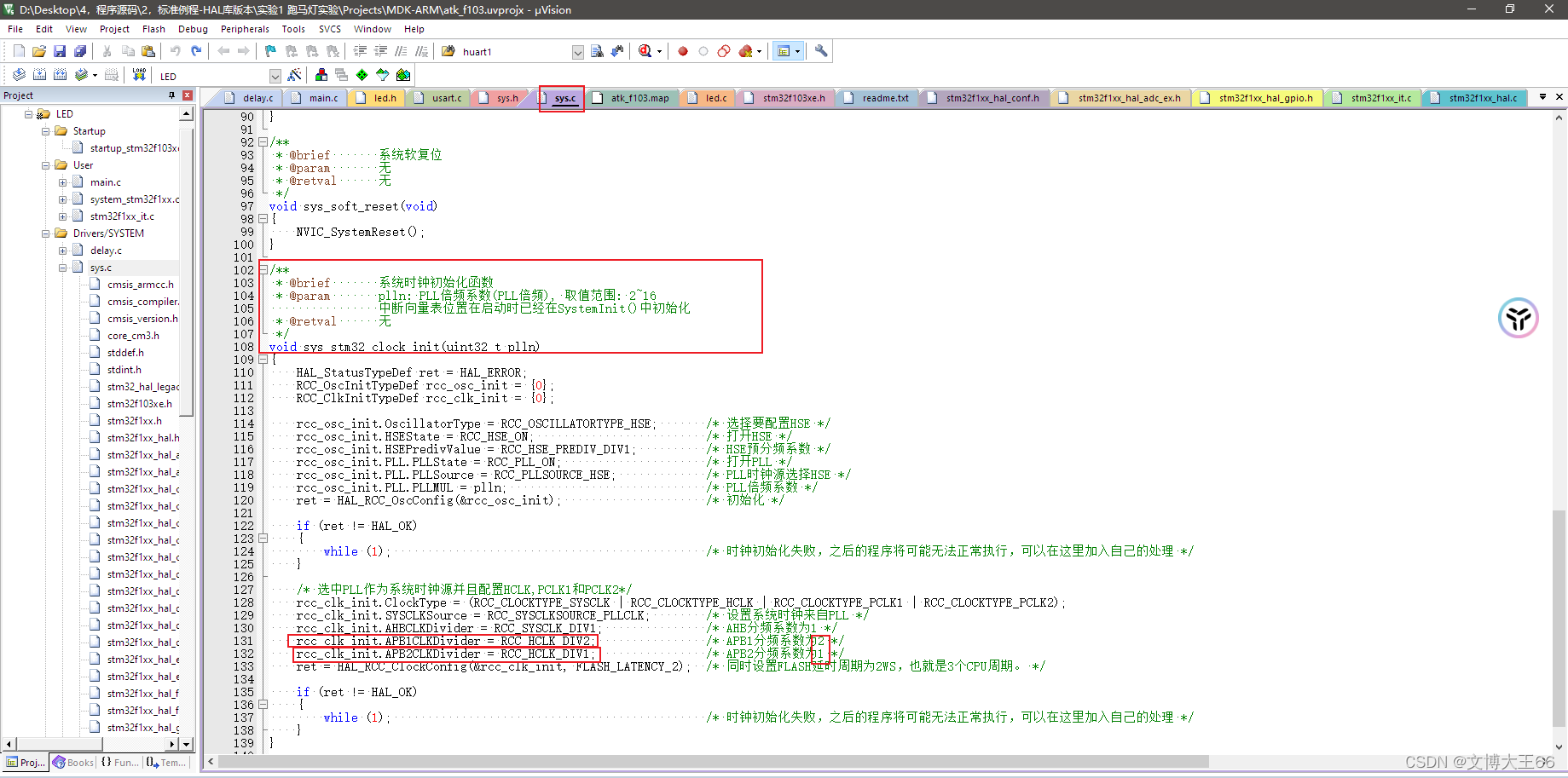Click the Open file toolbar icon

point(39,51)
